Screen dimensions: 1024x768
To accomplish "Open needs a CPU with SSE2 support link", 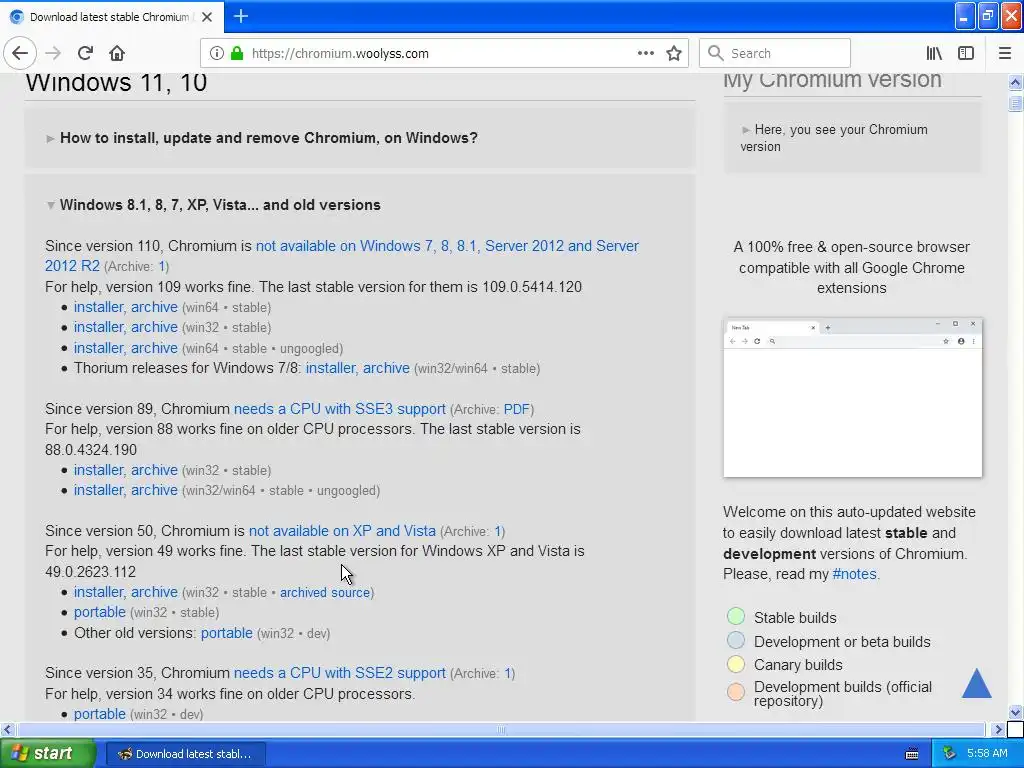I will tap(340, 673).
